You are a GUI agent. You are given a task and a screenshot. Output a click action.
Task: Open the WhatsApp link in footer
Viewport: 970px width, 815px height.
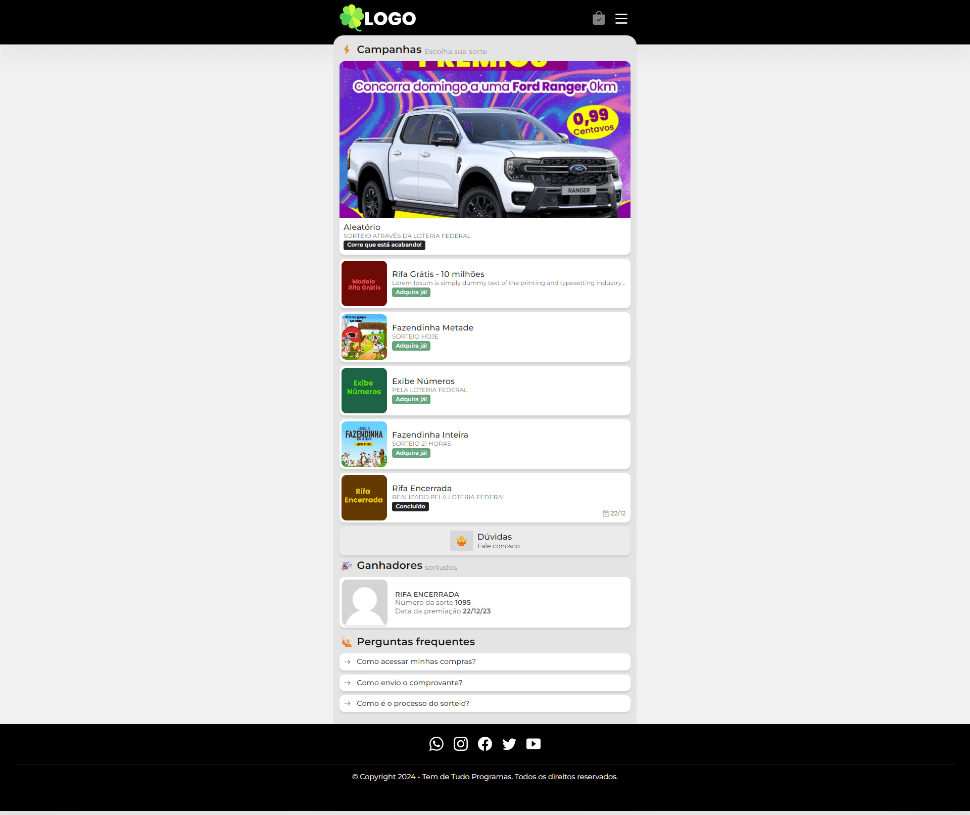[436, 744]
